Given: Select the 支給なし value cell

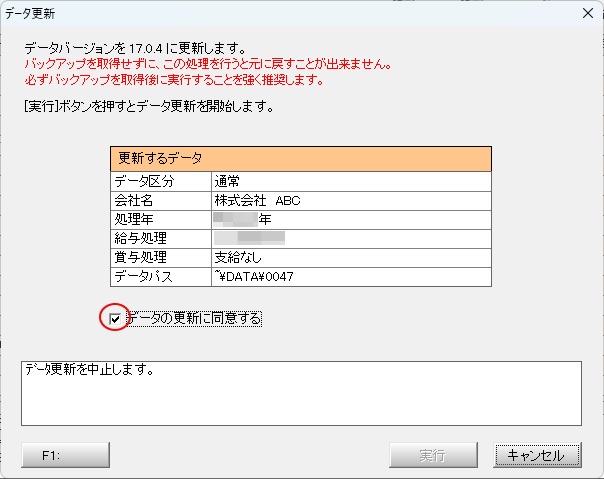Looking at the screenshot, I should 350,257.
